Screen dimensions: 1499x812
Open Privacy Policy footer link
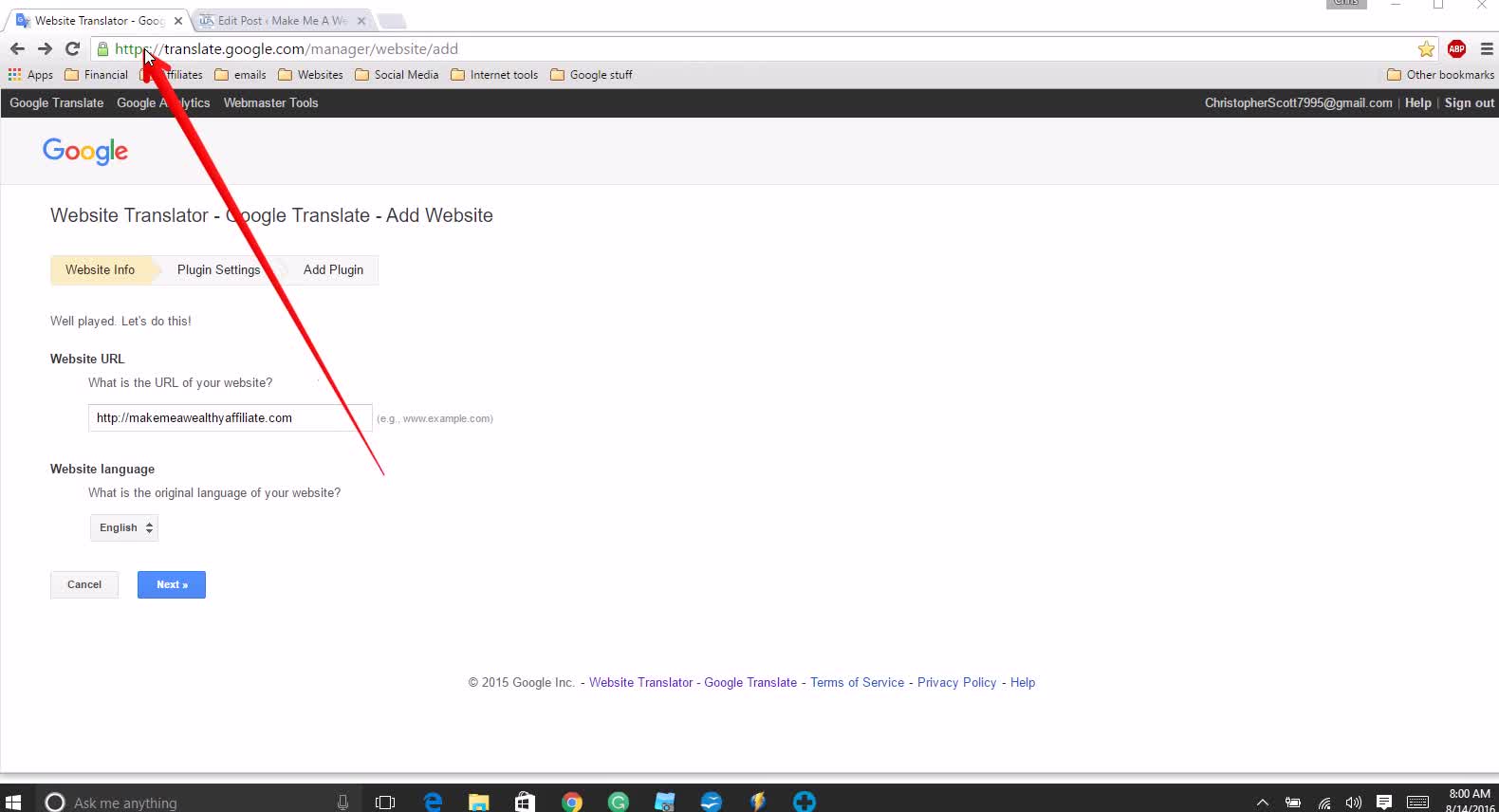956,682
